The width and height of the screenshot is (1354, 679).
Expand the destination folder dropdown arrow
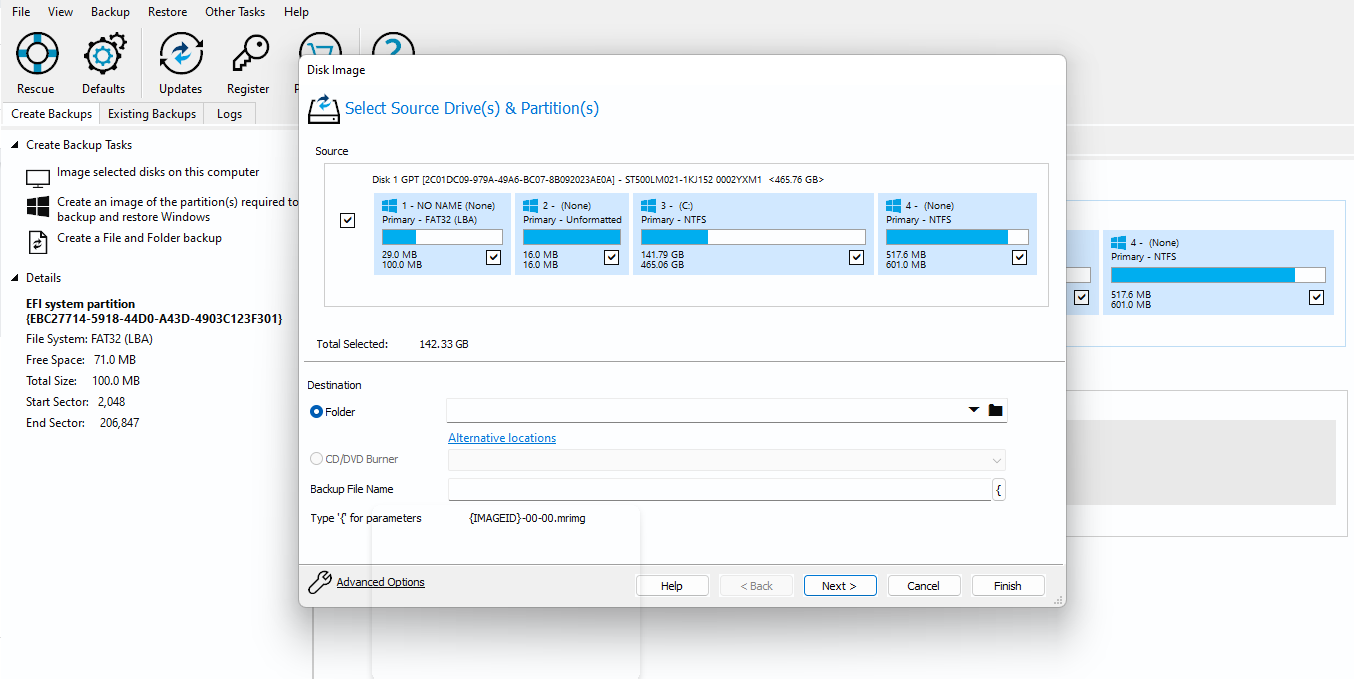point(974,410)
